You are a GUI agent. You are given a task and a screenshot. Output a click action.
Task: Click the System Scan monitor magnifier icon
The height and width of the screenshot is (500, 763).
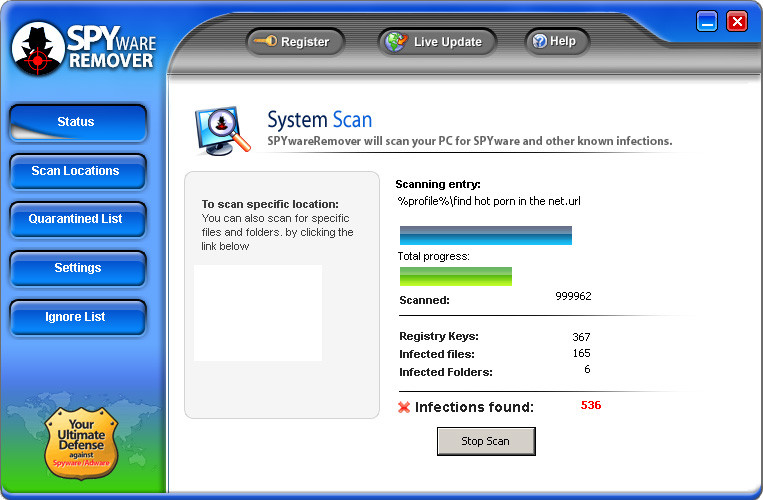(222, 130)
